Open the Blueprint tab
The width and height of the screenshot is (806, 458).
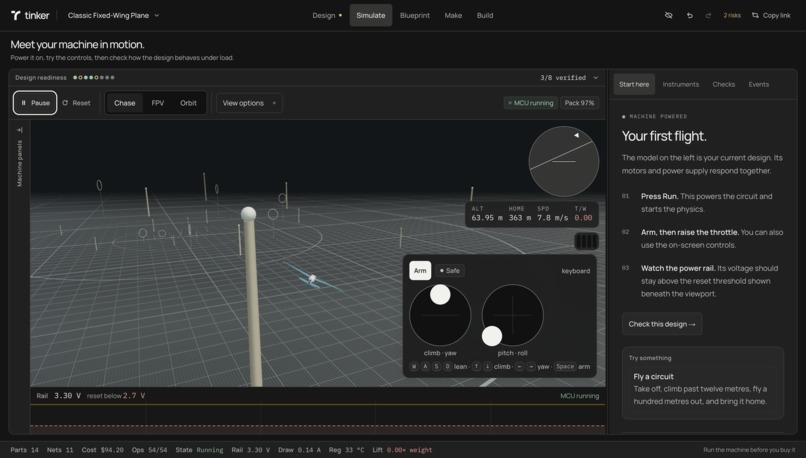click(x=415, y=15)
